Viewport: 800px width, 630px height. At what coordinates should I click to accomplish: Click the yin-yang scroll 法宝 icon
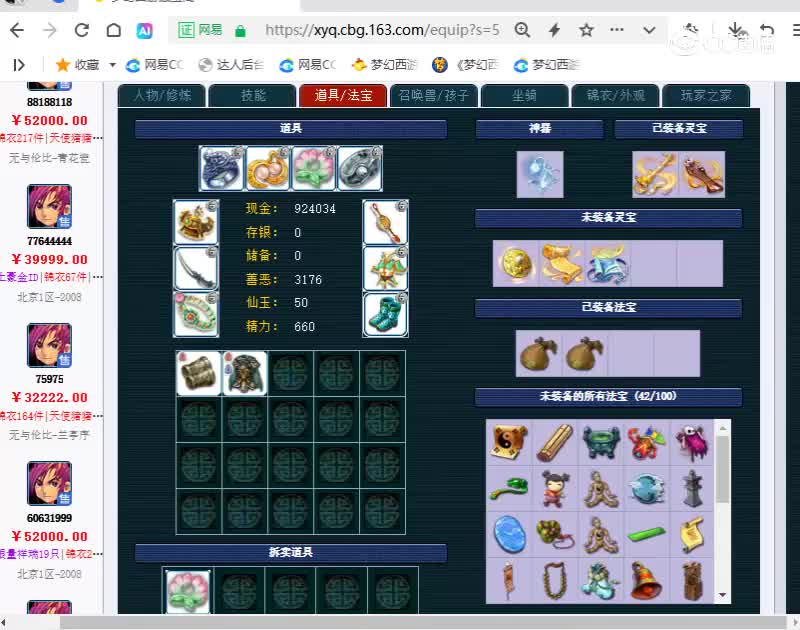click(x=509, y=442)
